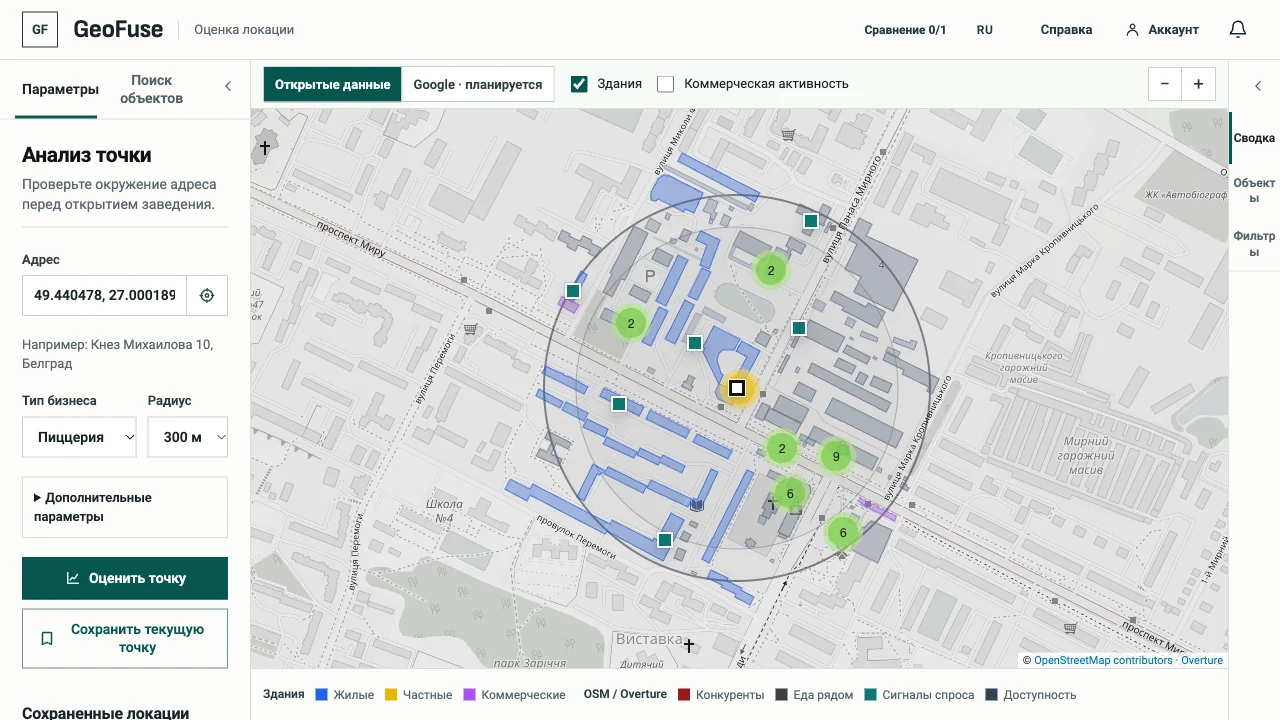Open the Объекты side tab
The image size is (1280, 720).
[1254, 190]
